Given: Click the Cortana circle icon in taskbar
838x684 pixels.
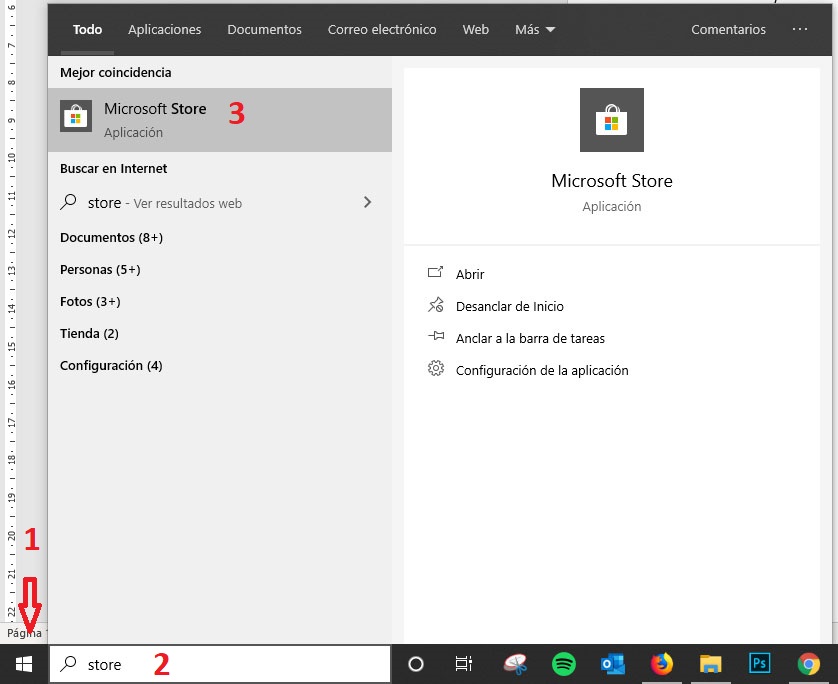Looking at the screenshot, I should (x=416, y=664).
